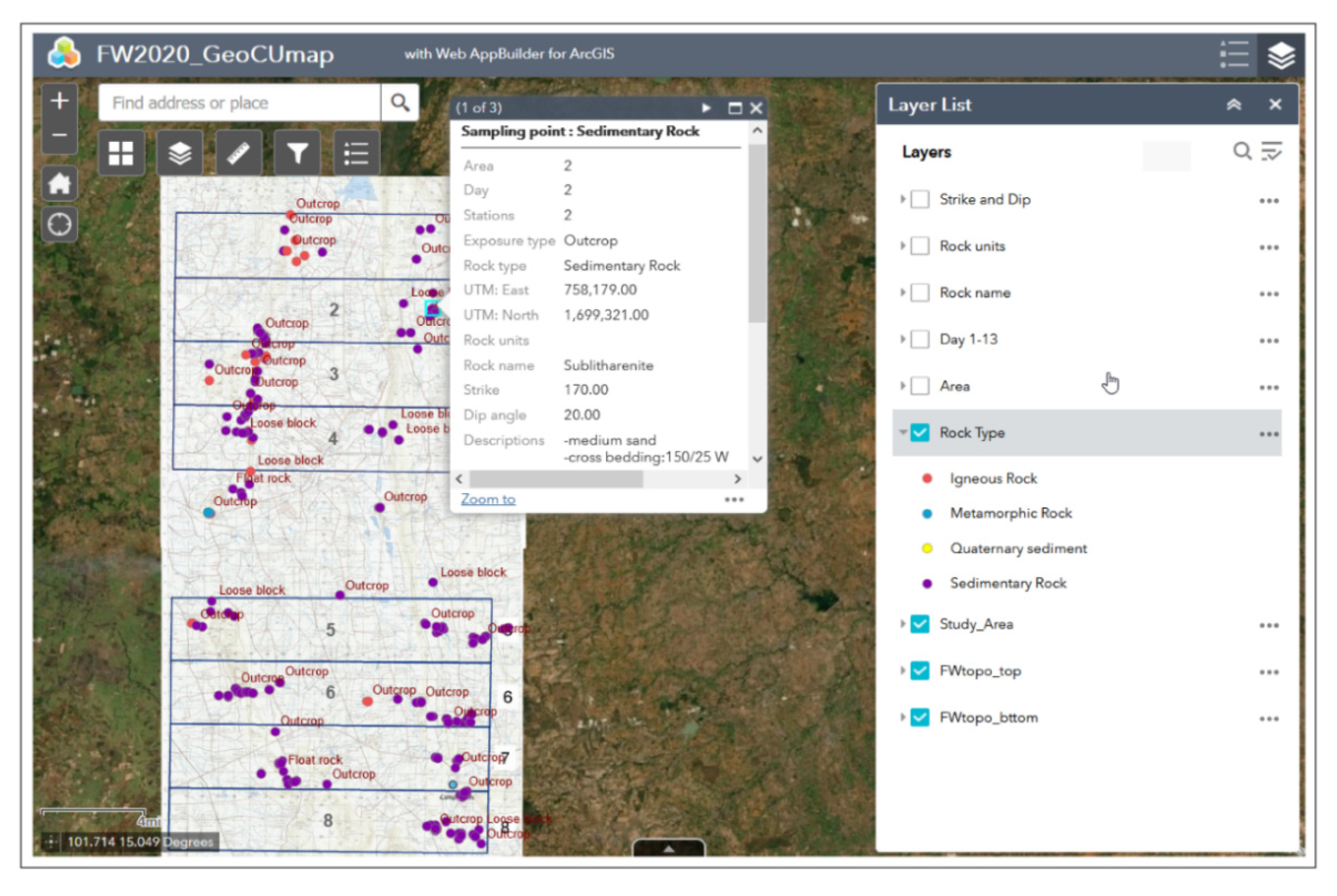Viewport: 1337px width, 896px height.
Task: Open options menu for Study_Area layer
Action: pos(1268,625)
